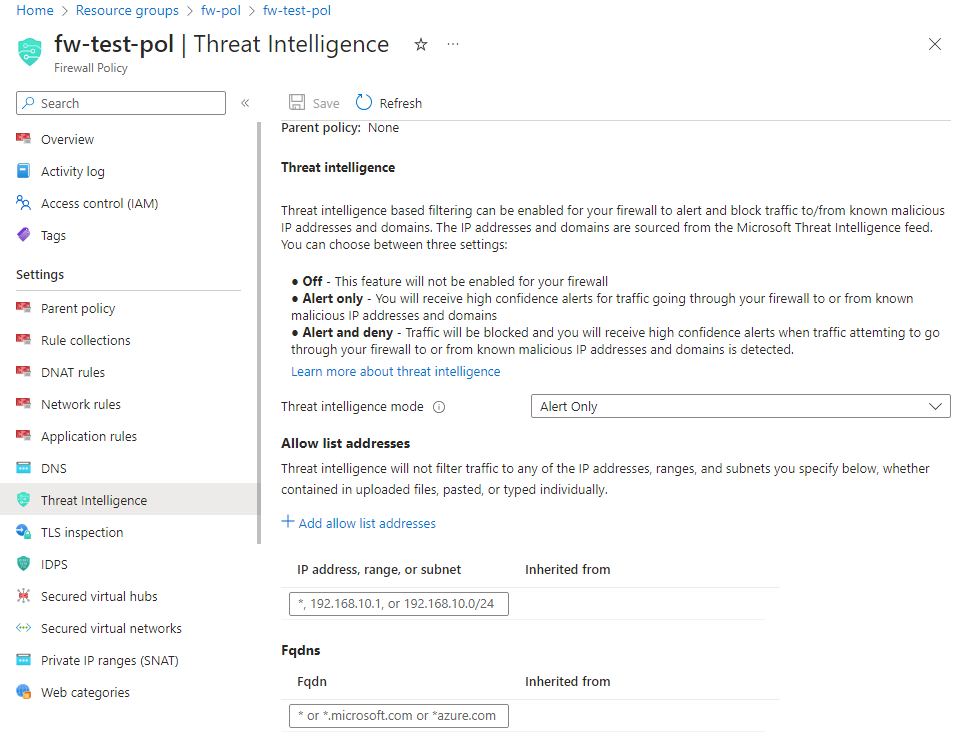Open the ellipsis more options menu
The height and width of the screenshot is (744, 969).
point(453,44)
